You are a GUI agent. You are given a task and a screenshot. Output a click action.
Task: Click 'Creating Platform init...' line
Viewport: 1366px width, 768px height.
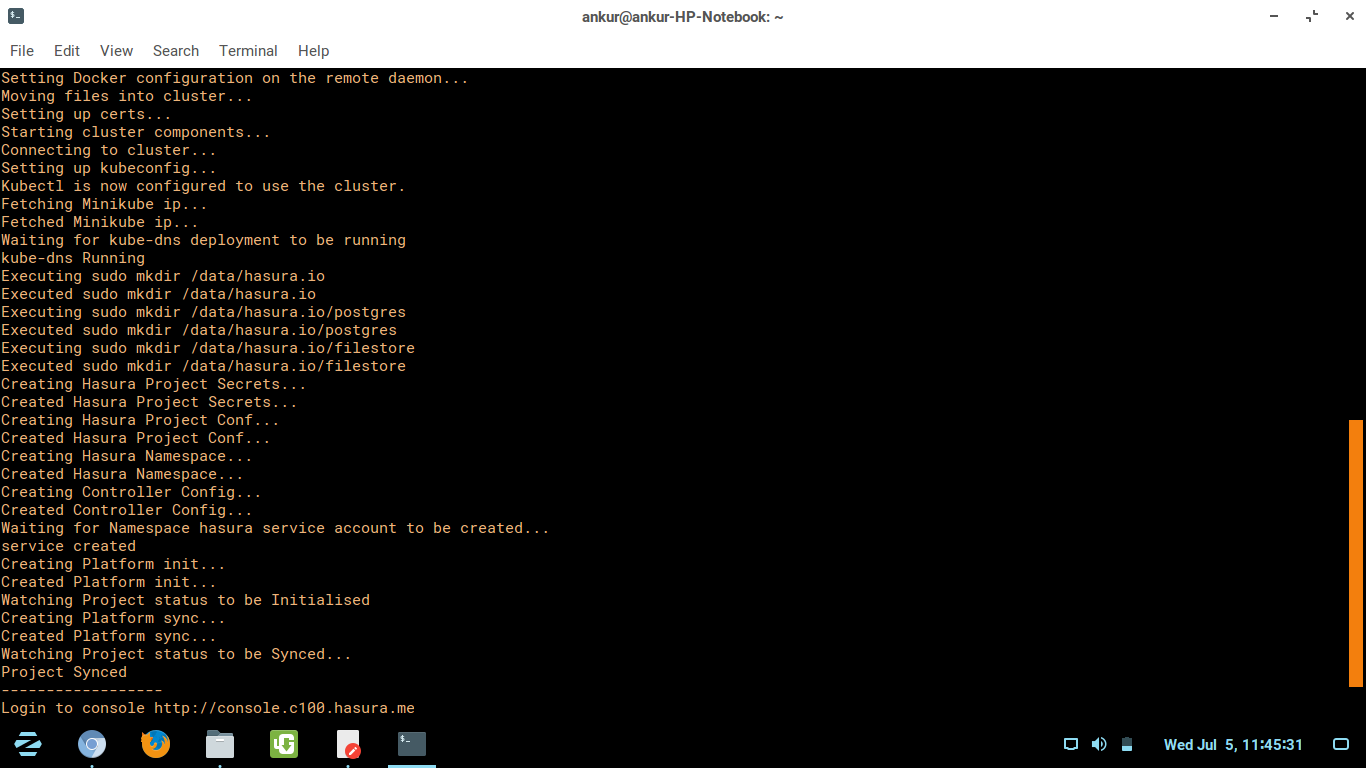113,564
